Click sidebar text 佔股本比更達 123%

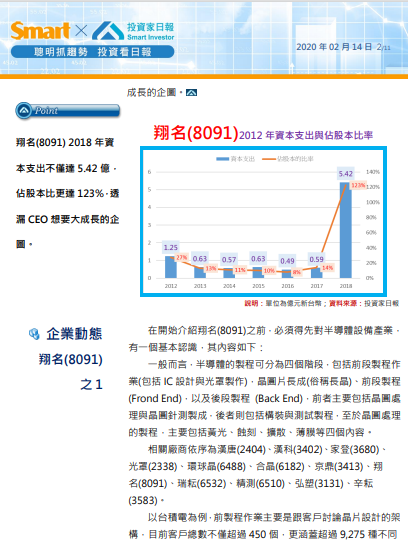click(60, 194)
